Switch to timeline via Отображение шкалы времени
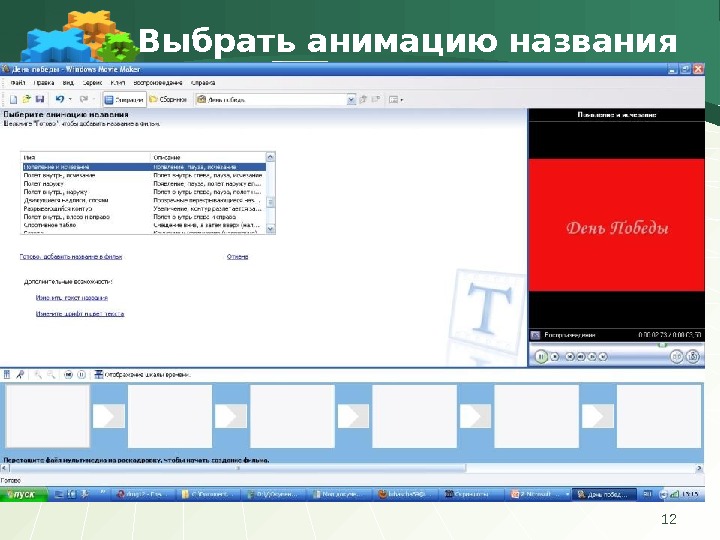 pos(142,375)
